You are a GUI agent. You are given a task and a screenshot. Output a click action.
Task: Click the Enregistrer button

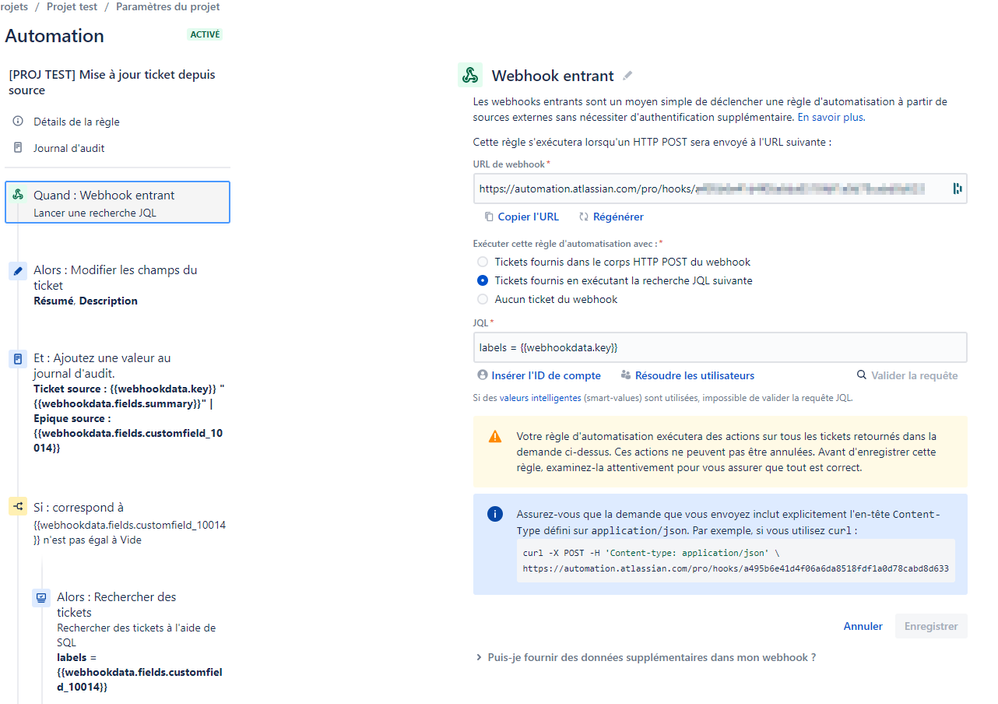coord(931,626)
